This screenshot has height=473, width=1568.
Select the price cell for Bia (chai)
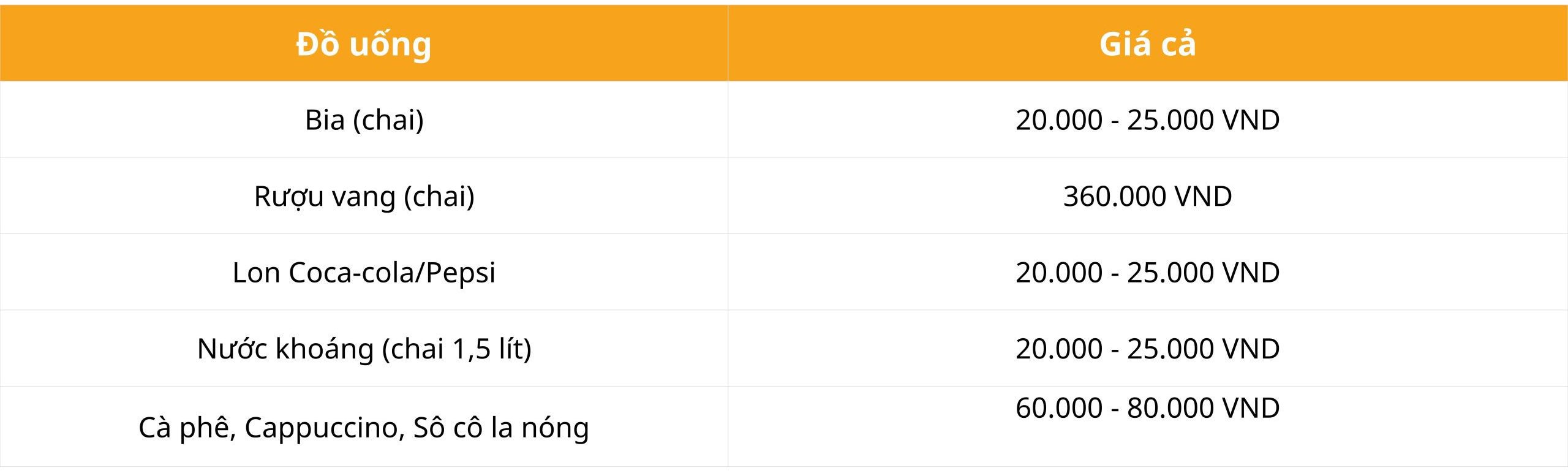(x=1147, y=119)
